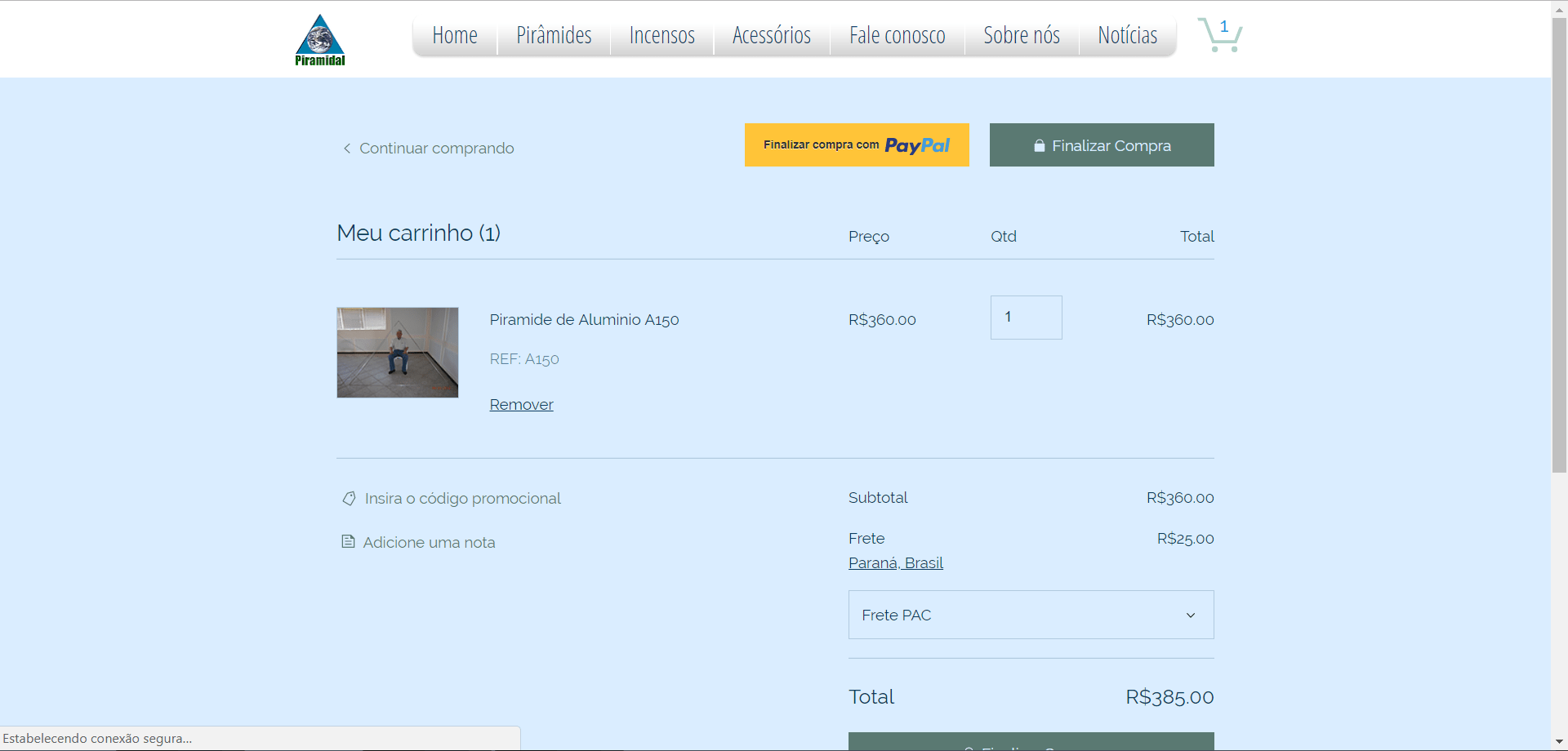
Task: Change shipping location Paraná, Brasil
Action: [895, 563]
